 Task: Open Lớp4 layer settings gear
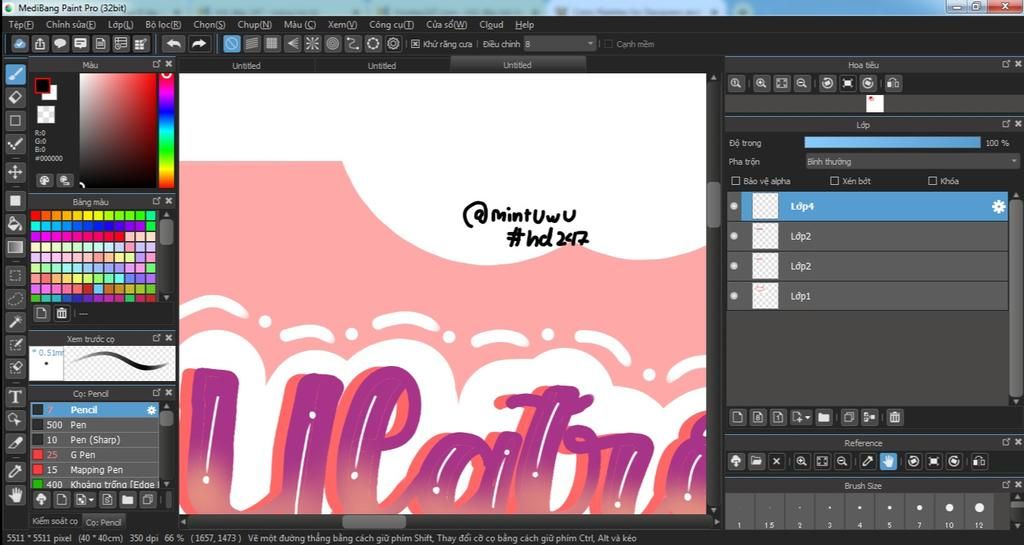998,206
